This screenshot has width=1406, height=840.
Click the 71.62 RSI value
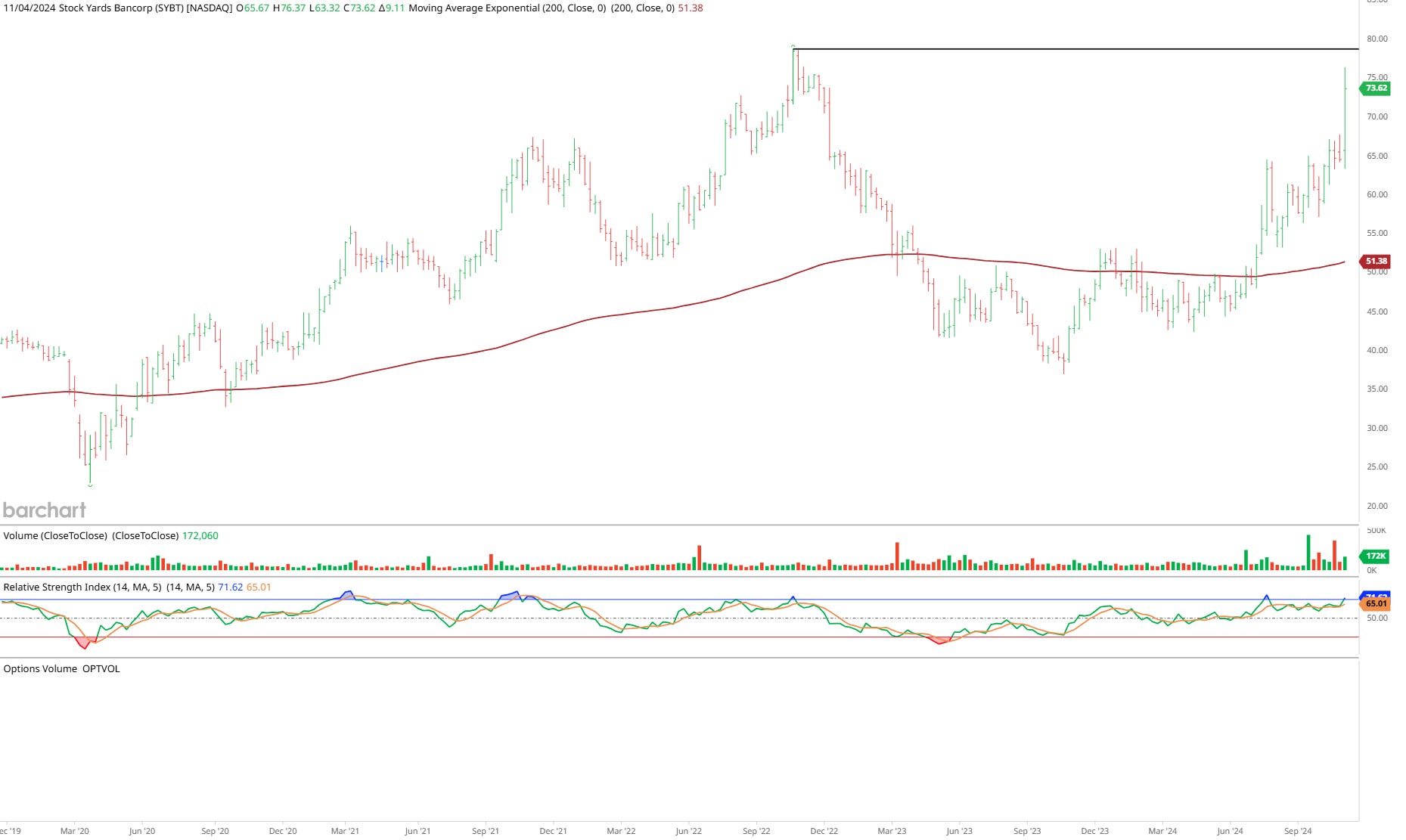tap(231, 587)
